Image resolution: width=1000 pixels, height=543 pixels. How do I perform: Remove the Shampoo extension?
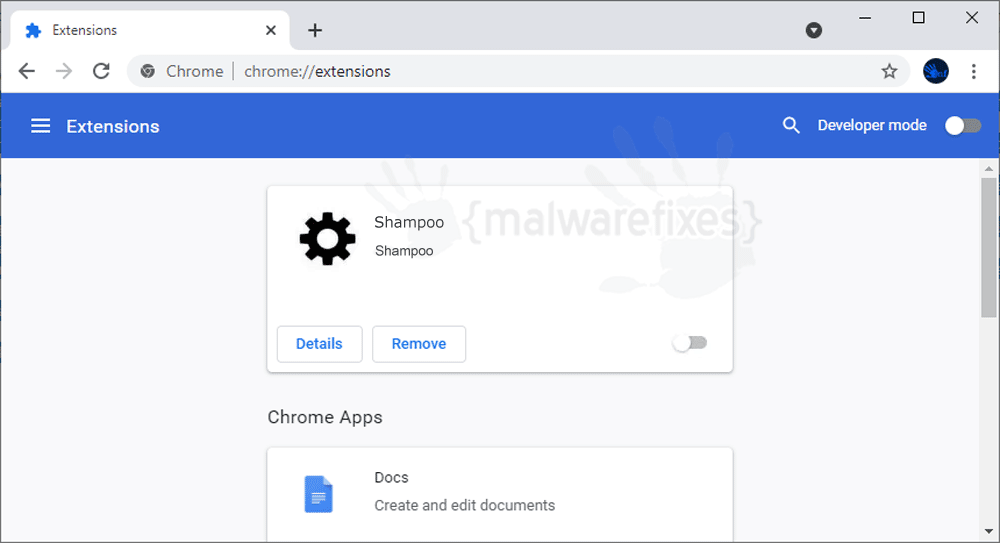419,344
